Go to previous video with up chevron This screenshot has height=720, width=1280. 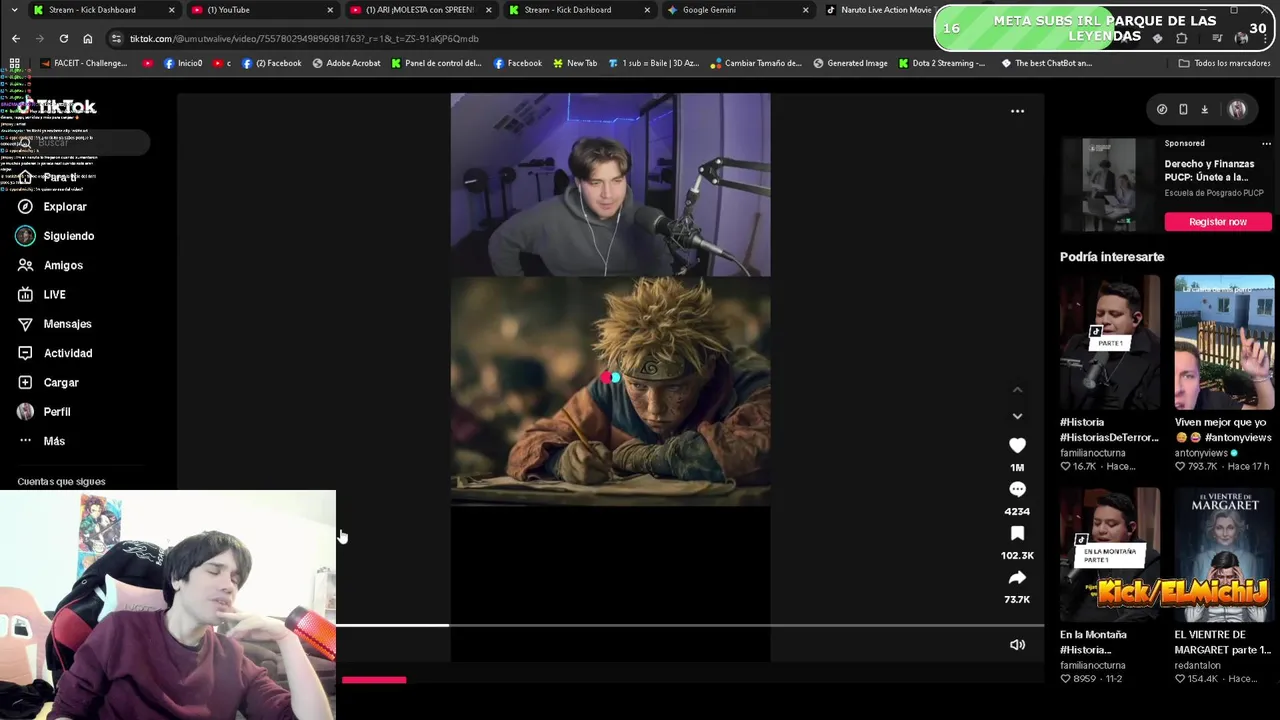pyautogui.click(x=1017, y=390)
